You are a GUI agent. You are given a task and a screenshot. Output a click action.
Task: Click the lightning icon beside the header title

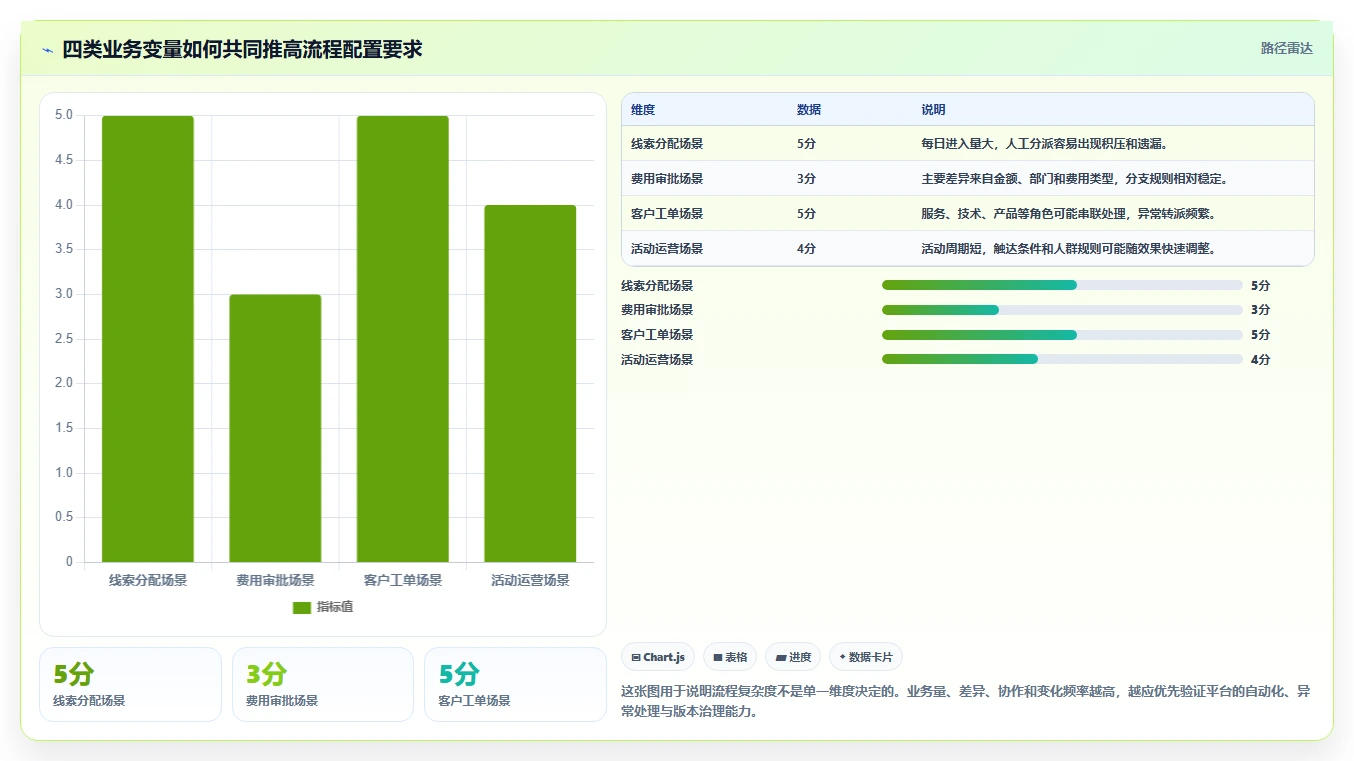48,50
